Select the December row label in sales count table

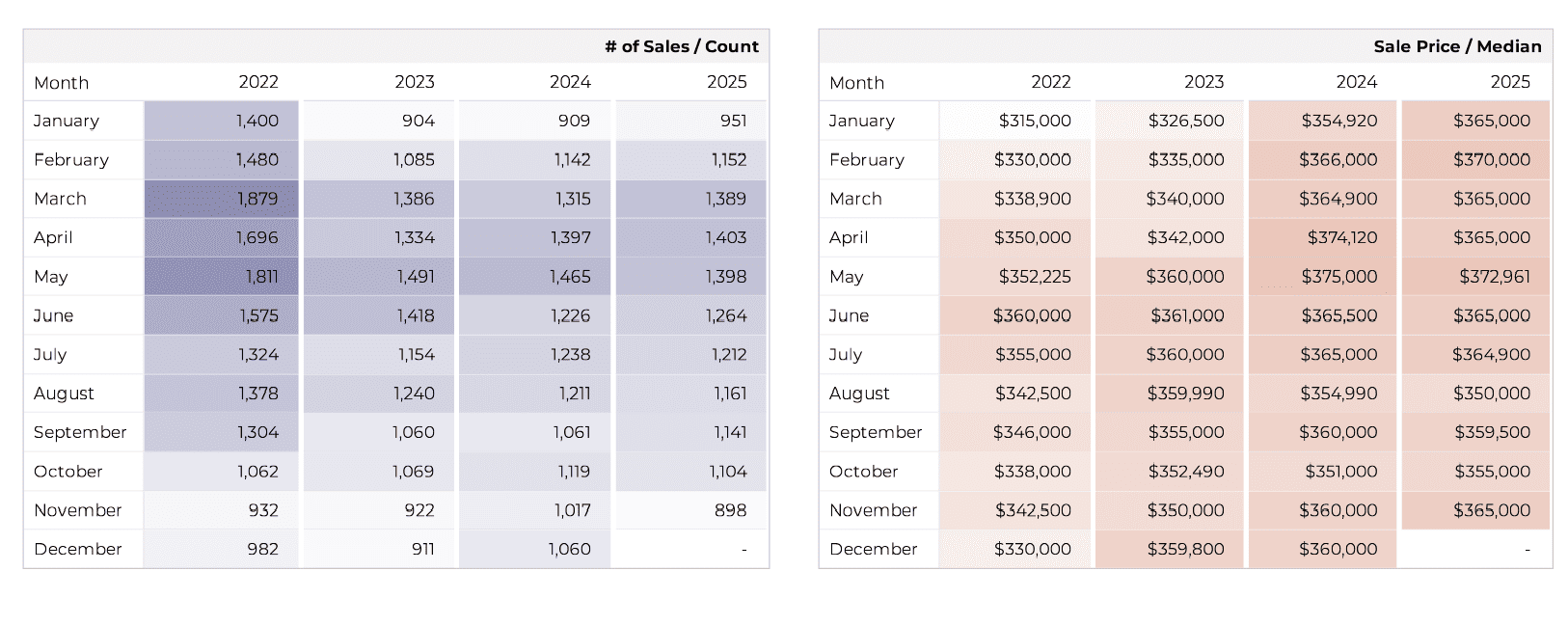[x=77, y=549]
